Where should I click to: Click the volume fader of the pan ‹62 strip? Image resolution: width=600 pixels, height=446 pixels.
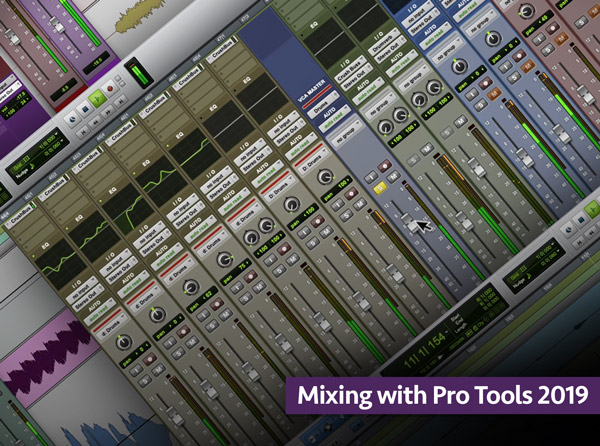tap(250, 371)
